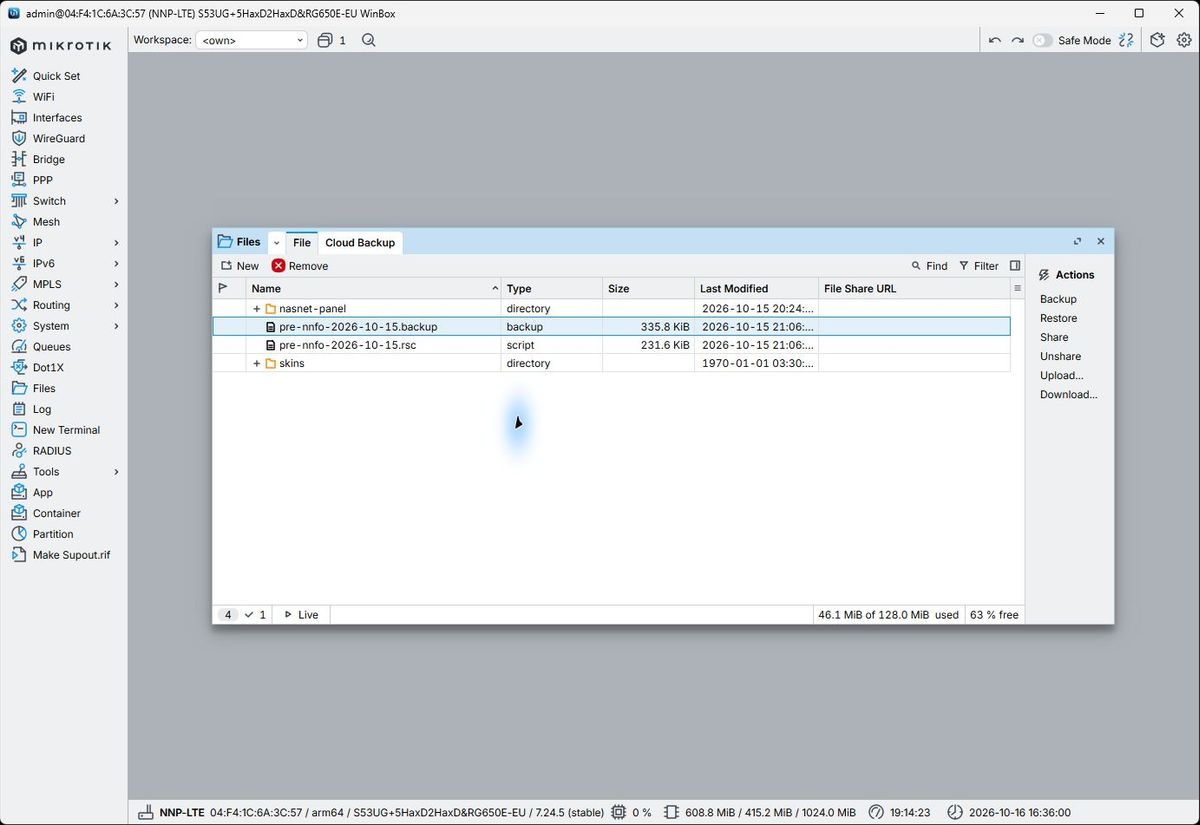
Task: Click Unshare in Actions panel
Action: click(x=1060, y=356)
